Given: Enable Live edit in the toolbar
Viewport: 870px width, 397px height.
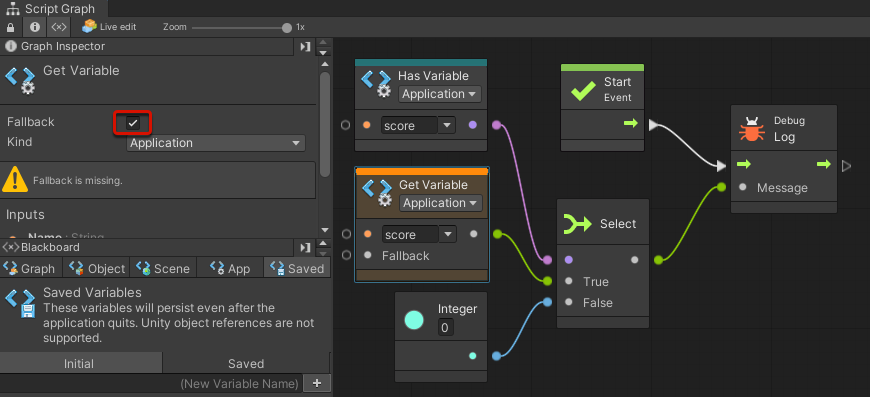Looking at the screenshot, I should point(109,27).
